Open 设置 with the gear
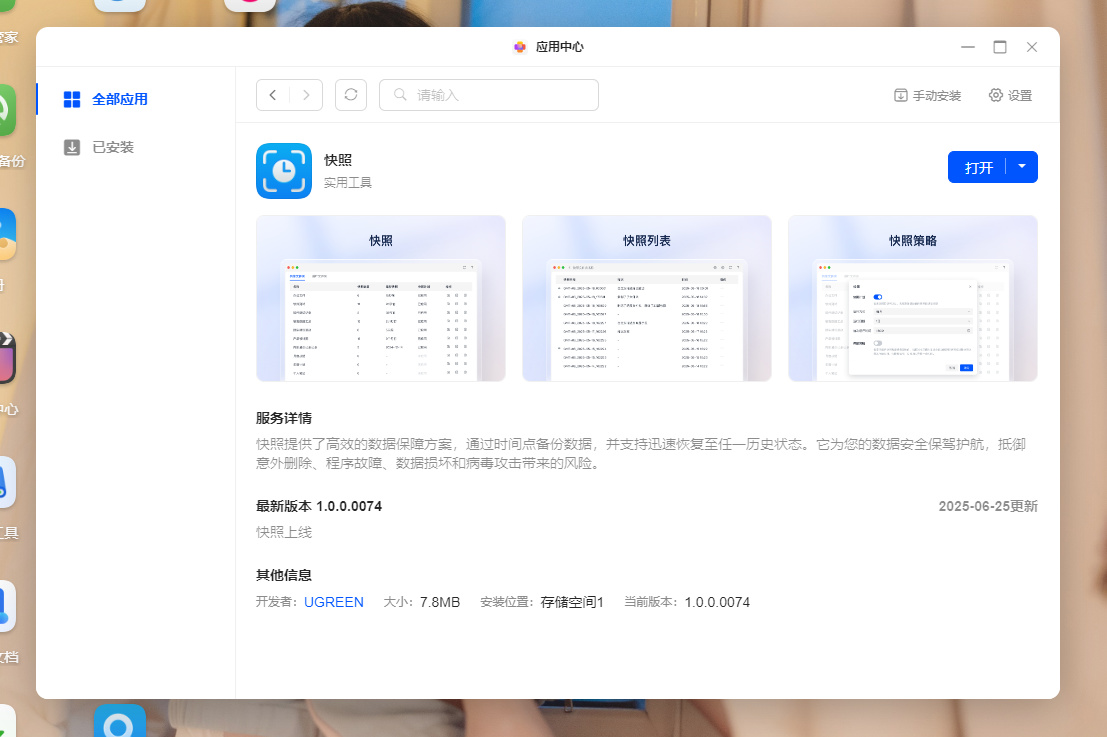Viewport: 1107px width, 737px height. [1010, 95]
